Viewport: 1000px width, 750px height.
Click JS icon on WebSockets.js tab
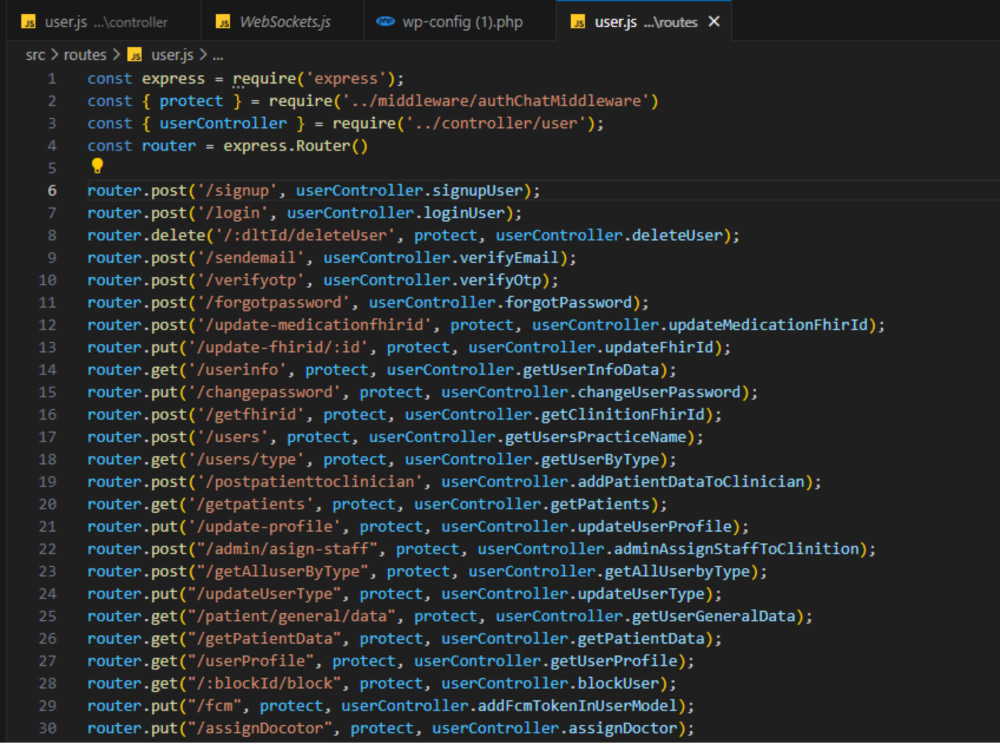(223, 22)
